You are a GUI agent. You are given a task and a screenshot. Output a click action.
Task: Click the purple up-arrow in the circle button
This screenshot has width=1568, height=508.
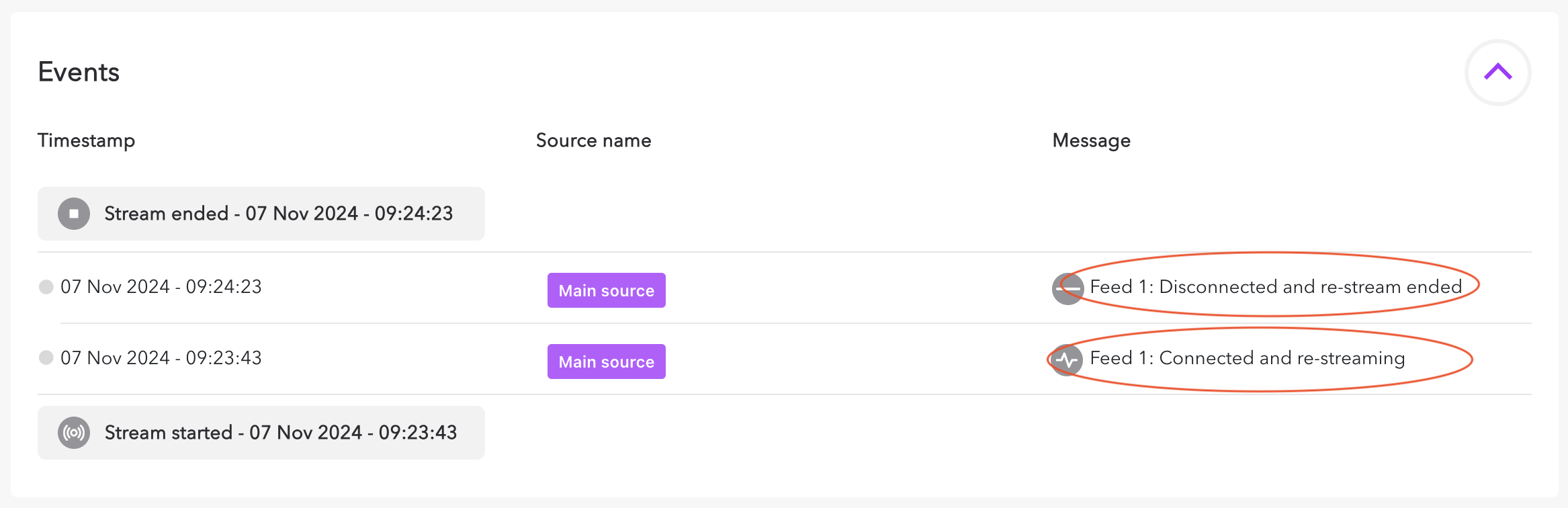click(x=1497, y=72)
